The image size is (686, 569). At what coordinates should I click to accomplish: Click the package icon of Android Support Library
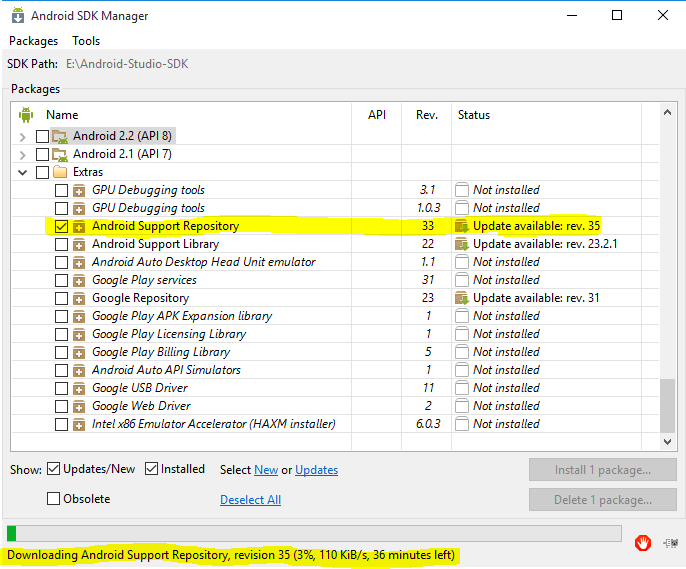tap(79, 244)
